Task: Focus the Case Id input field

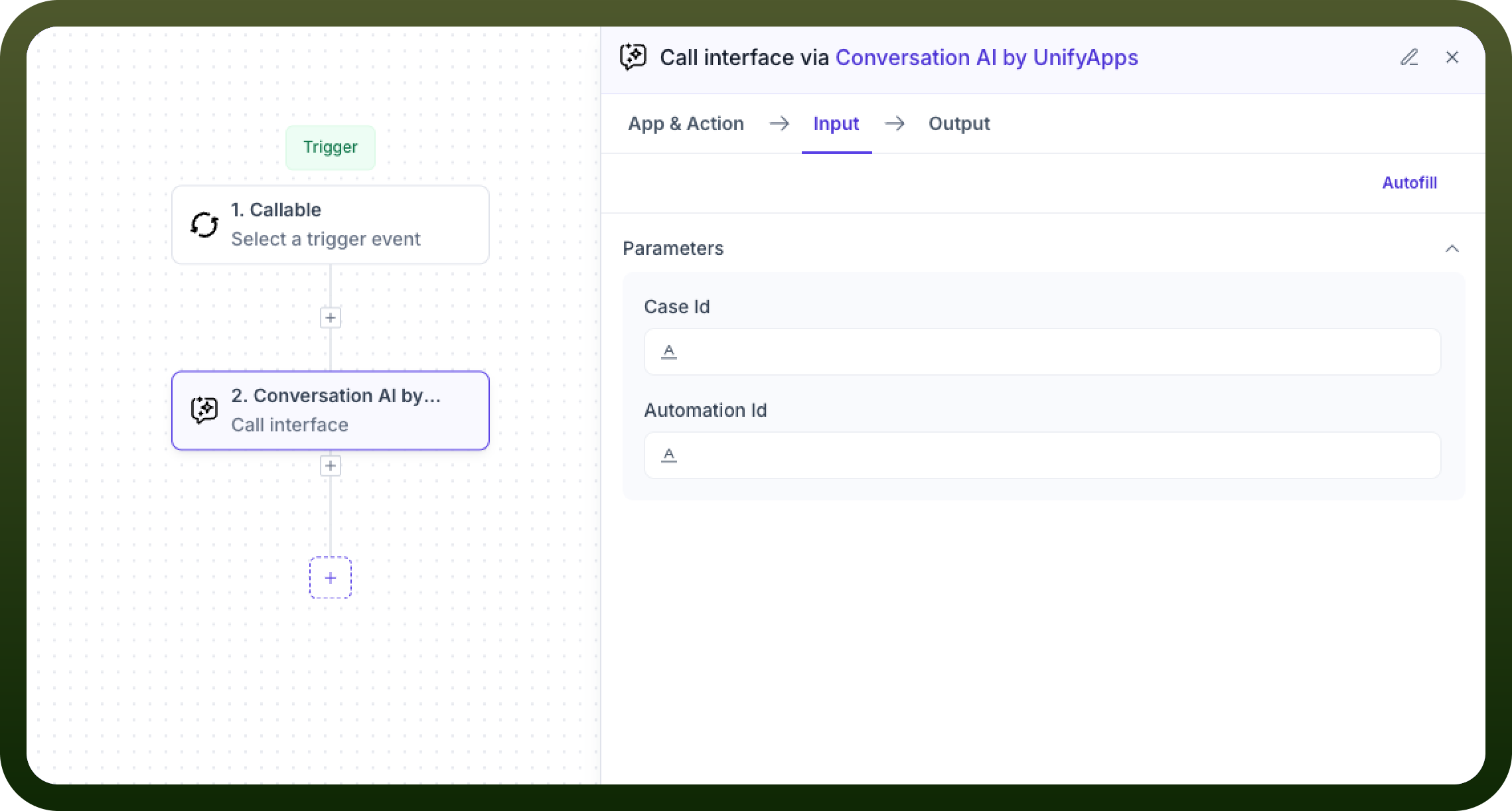Action: click(1042, 352)
